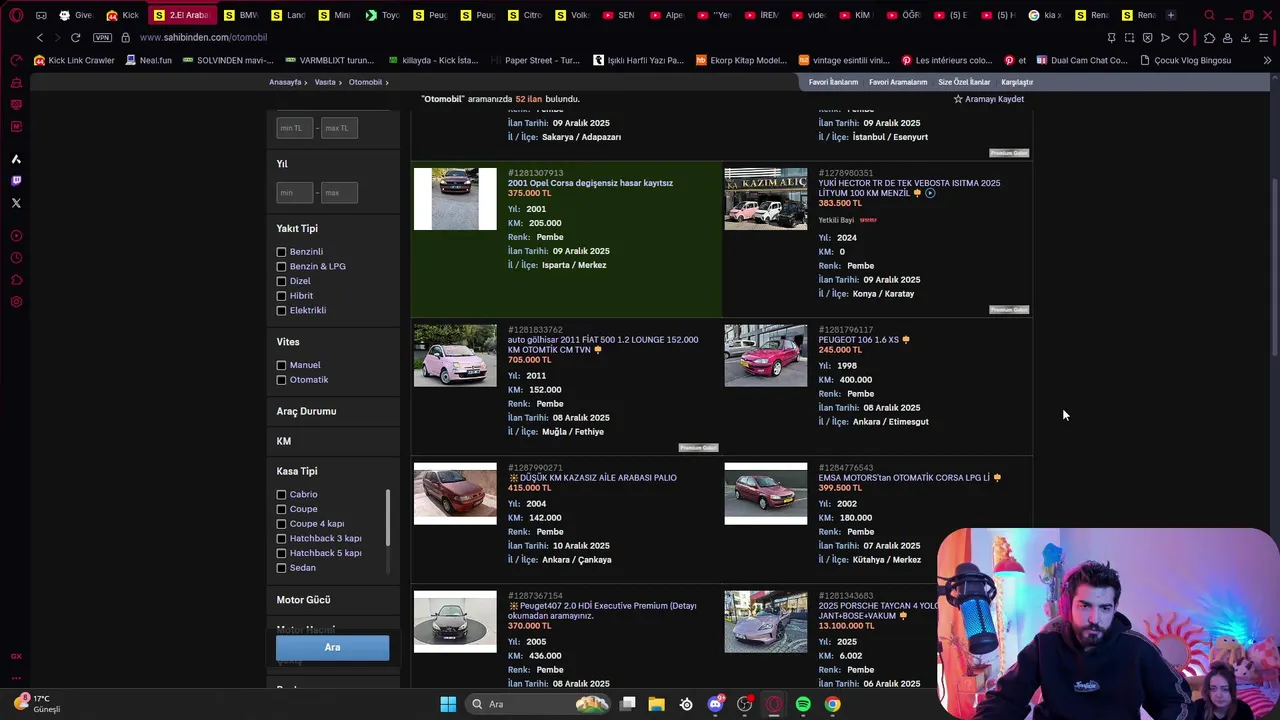
Task: Check Hatchback 5 kapı checkbox
Action: pyautogui.click(x=281, y=553)
